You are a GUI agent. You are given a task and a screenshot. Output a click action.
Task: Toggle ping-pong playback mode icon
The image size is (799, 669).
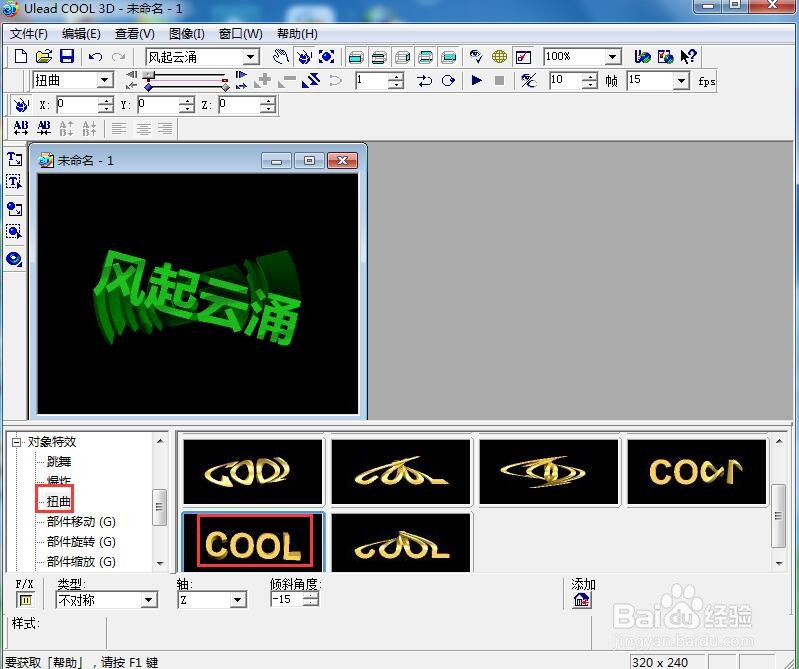coord(448,81)
